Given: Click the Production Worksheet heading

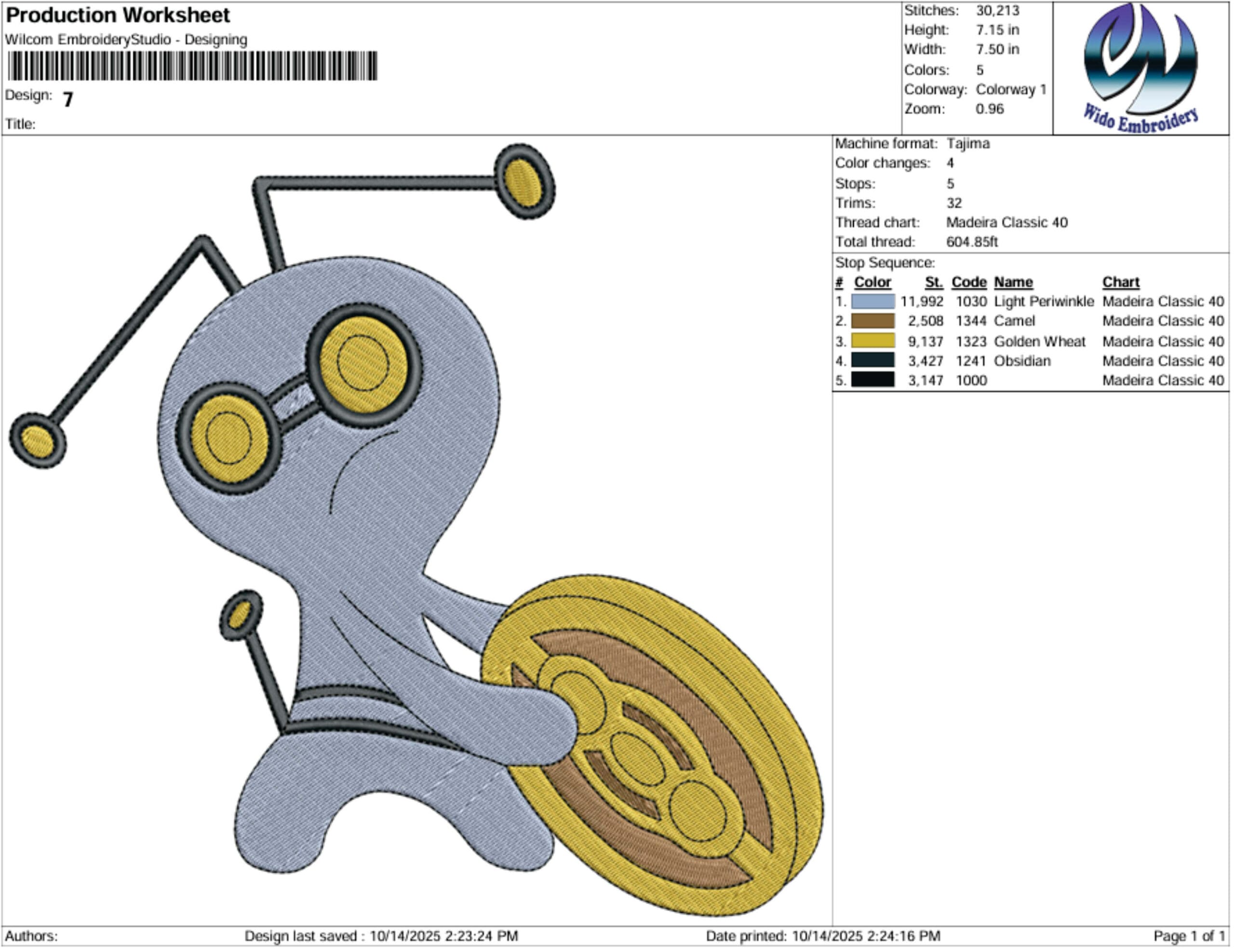Looking at the screenshot, I should 118,15.
